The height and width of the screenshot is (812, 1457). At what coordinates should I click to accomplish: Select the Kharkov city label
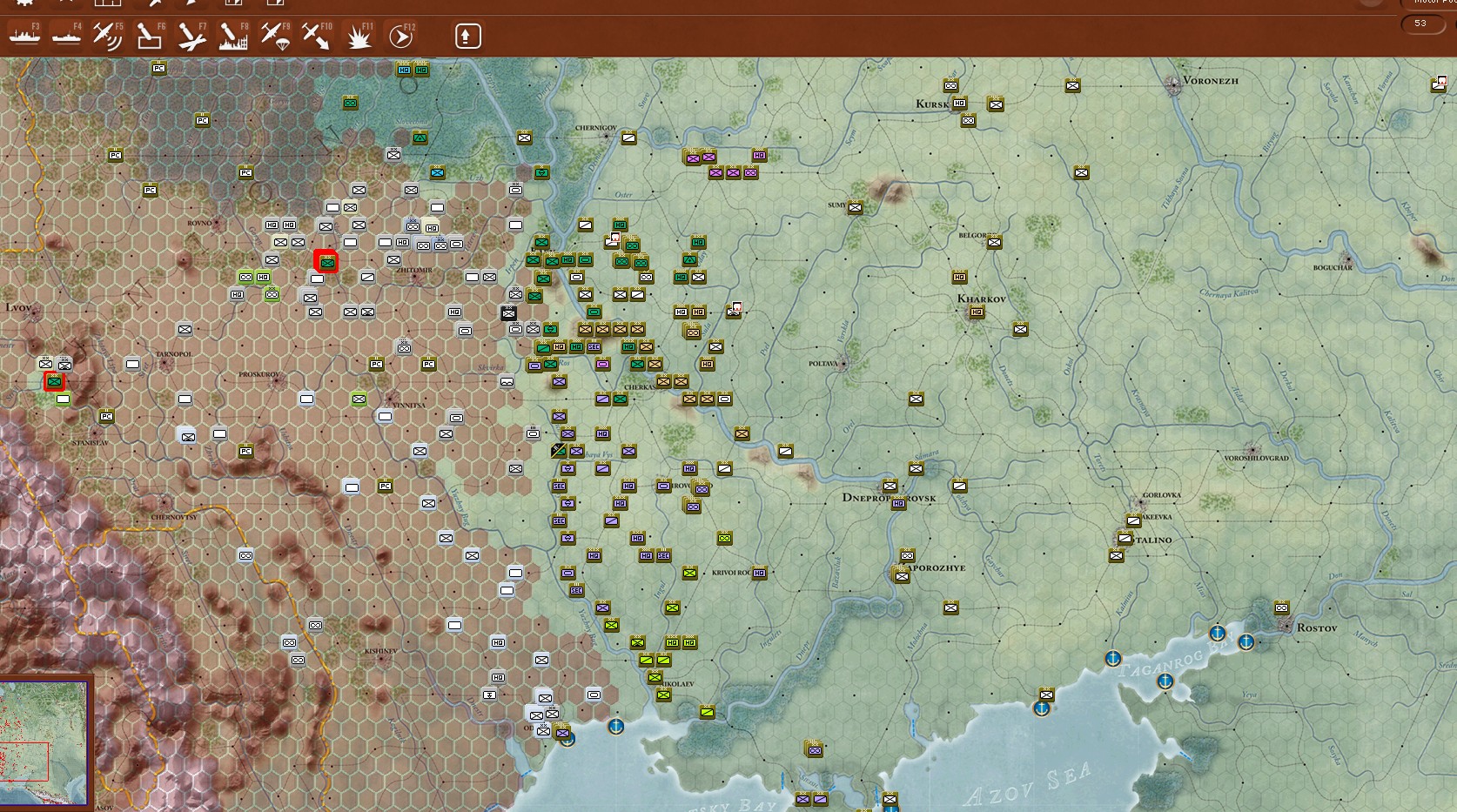[x=982, y=299]
